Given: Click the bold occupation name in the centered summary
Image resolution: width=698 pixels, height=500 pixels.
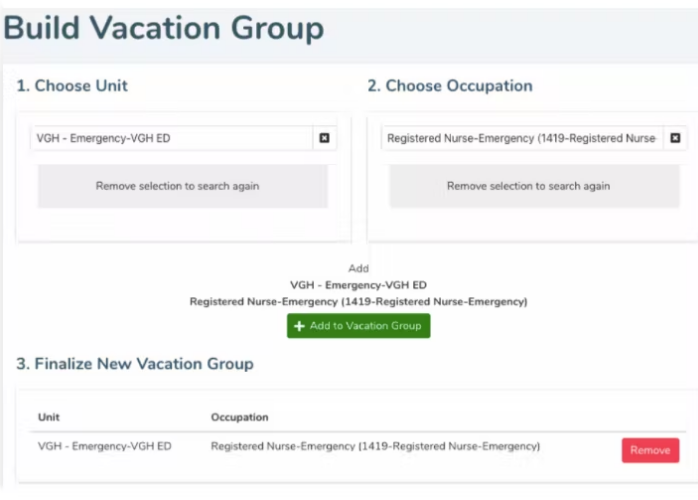Looking at the screenshot, I should tap(358, 301).
